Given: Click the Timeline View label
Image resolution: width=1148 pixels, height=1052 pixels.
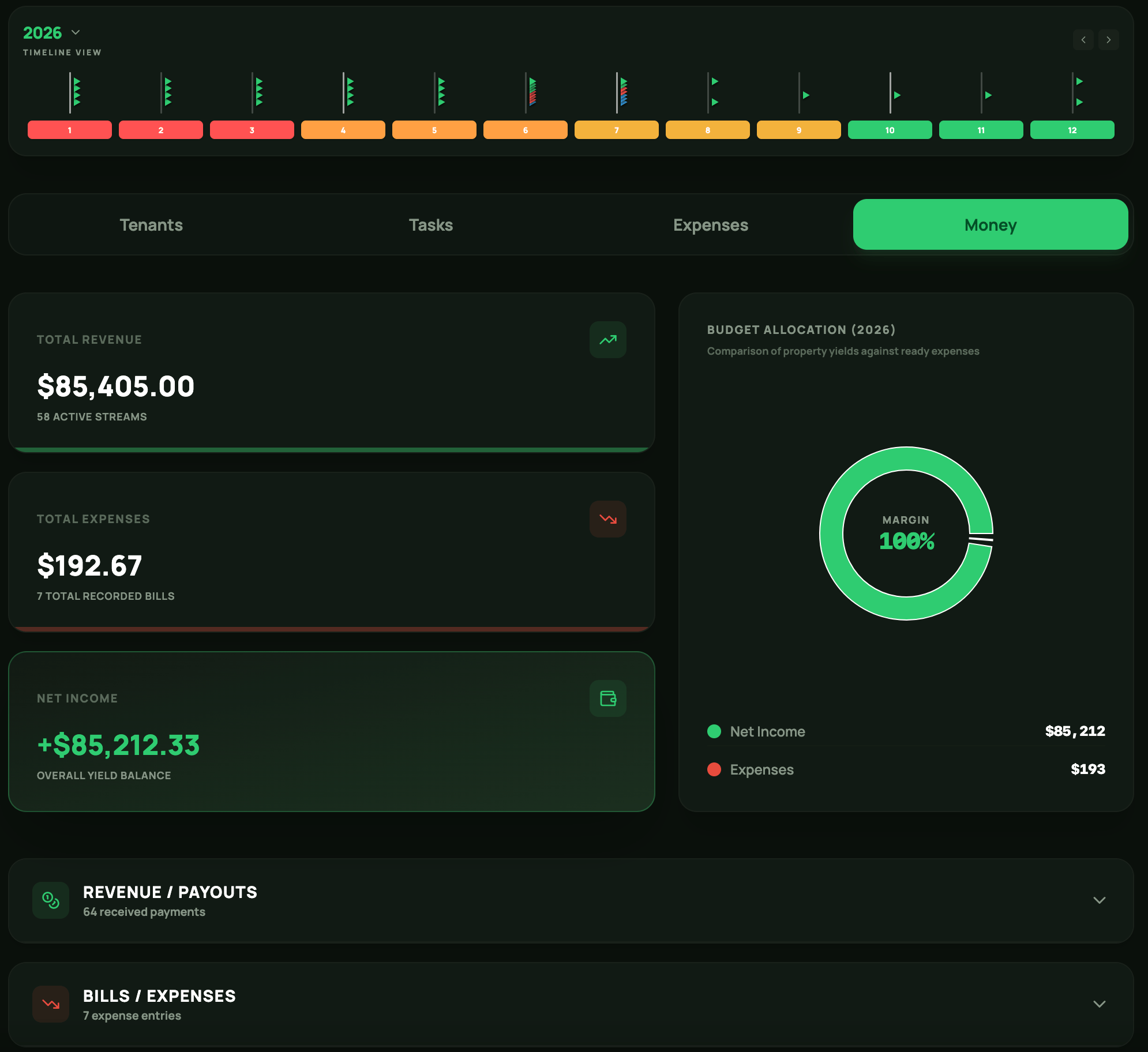Looking at the screenshot, I should 62,52.
